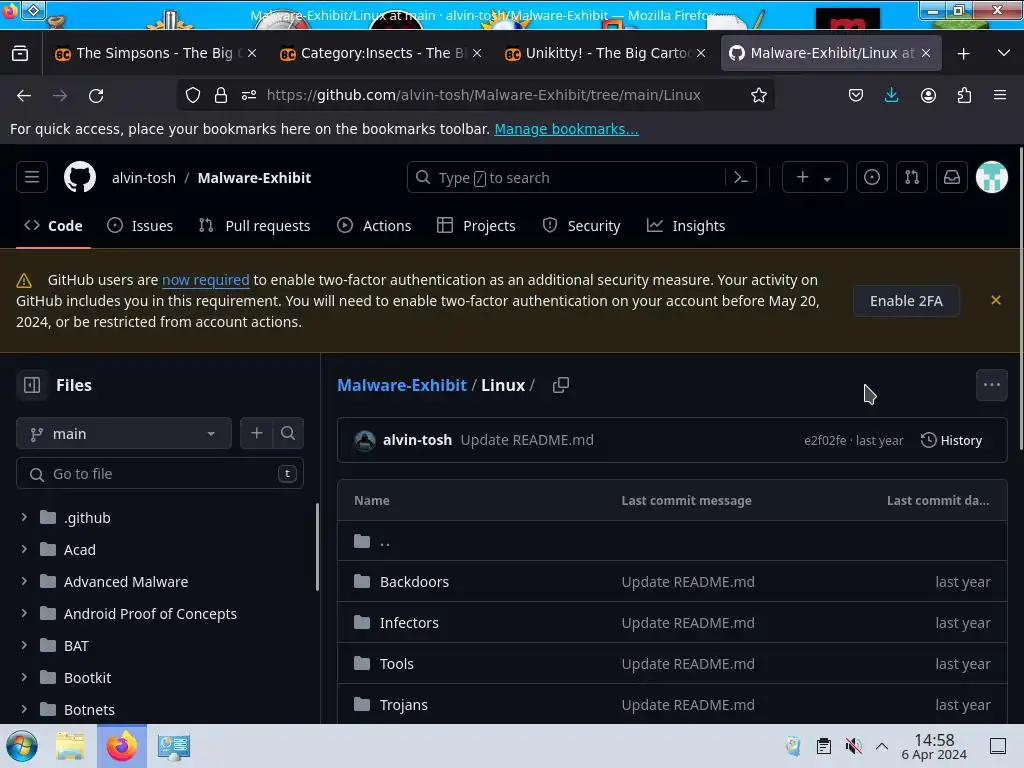The width and height of the screenshot is (1024, 768).
Task: Expand the Advanced Malware folder chevron
Action: point(24,581)
